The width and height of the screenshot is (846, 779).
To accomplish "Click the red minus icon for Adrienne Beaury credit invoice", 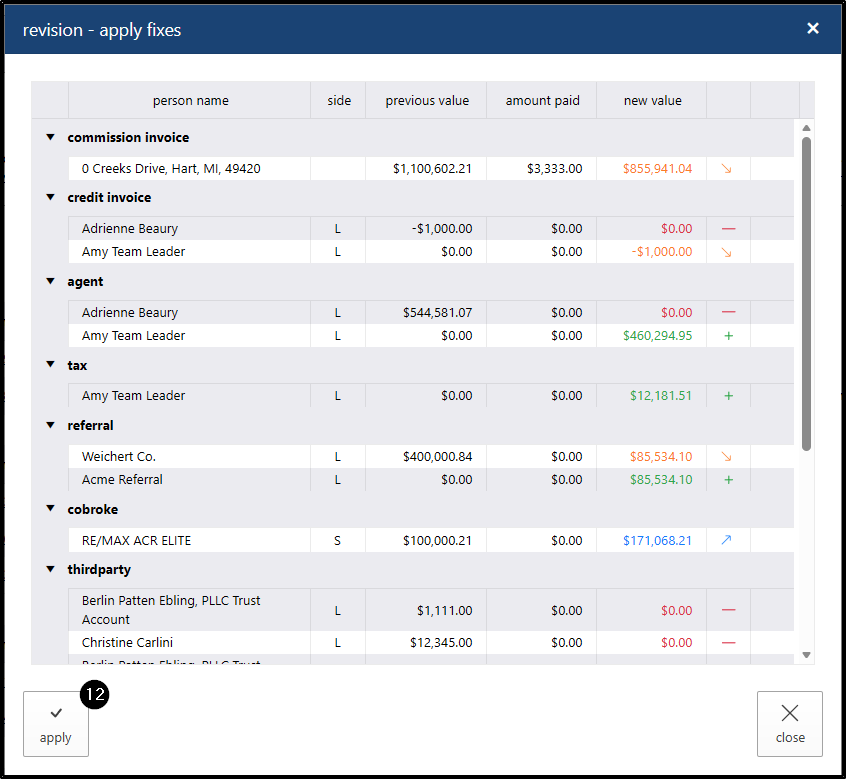I will (x=728, y=229).
